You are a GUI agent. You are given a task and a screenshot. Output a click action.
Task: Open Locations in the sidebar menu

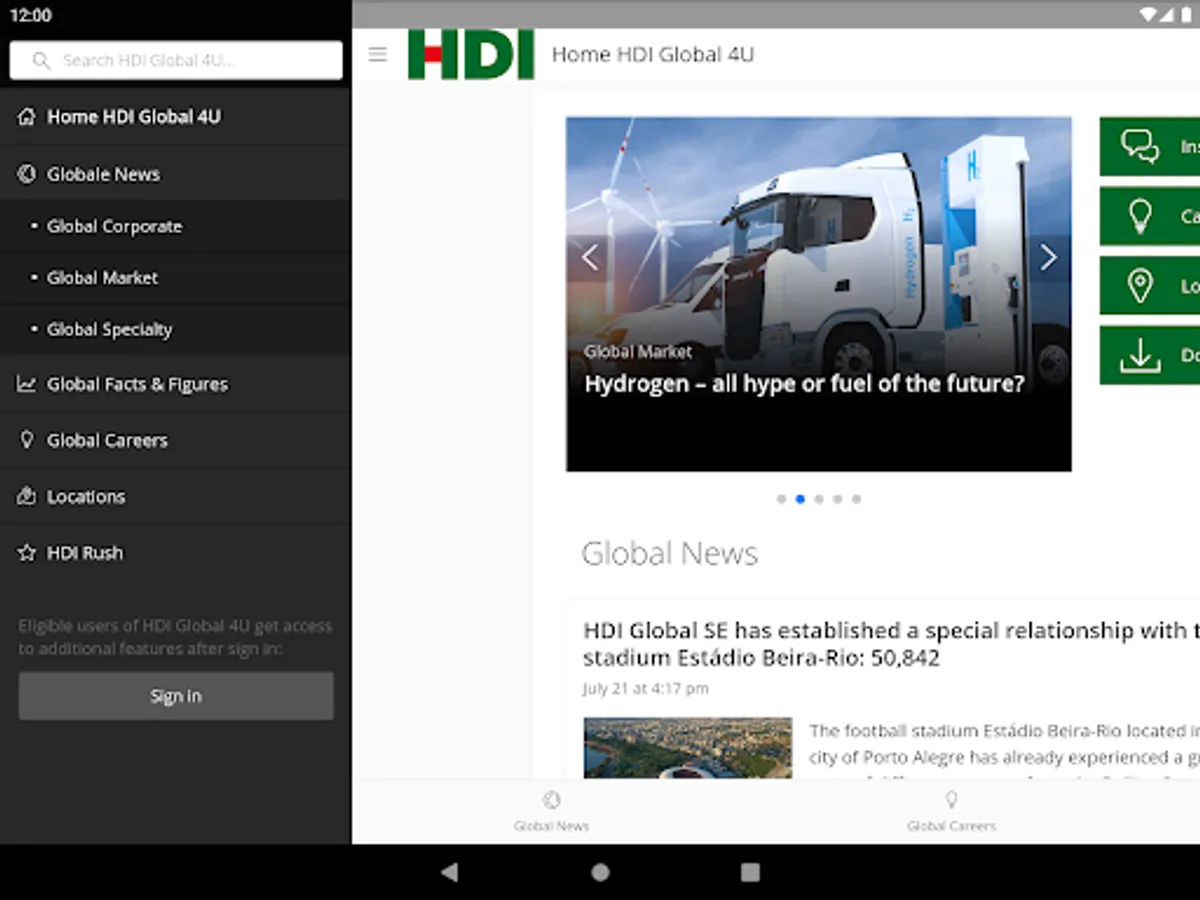pos(175,497)
